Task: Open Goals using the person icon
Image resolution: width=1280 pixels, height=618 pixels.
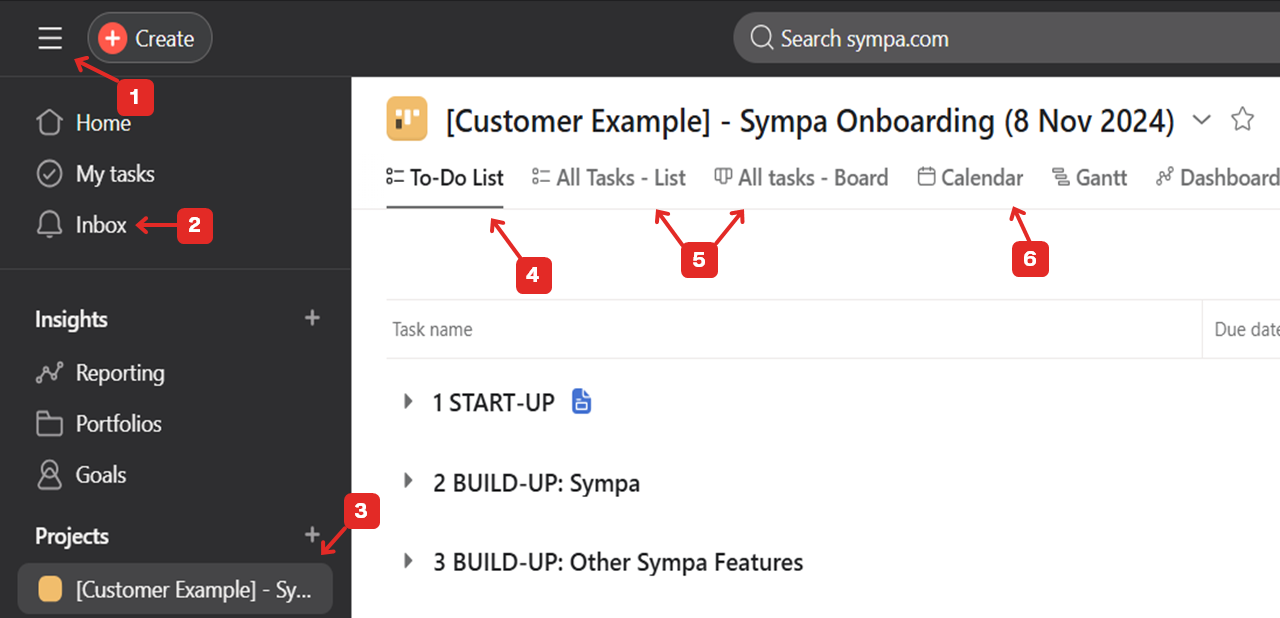Action: click(x=48, y=474)
